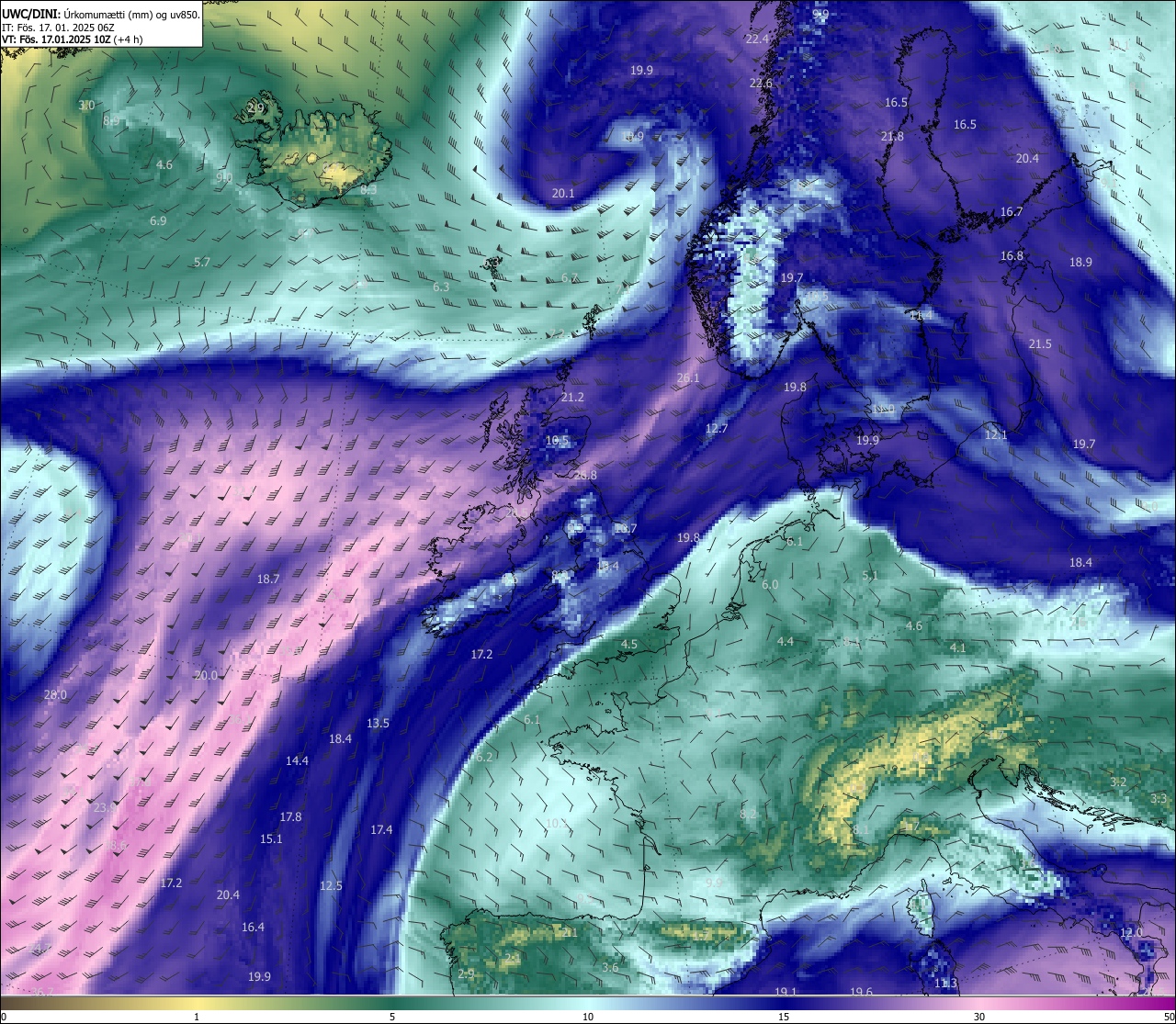This screenshot has height=1024, width=1176.
Task: Select the 22.6 value on the map
Action: tap(761, 84)
